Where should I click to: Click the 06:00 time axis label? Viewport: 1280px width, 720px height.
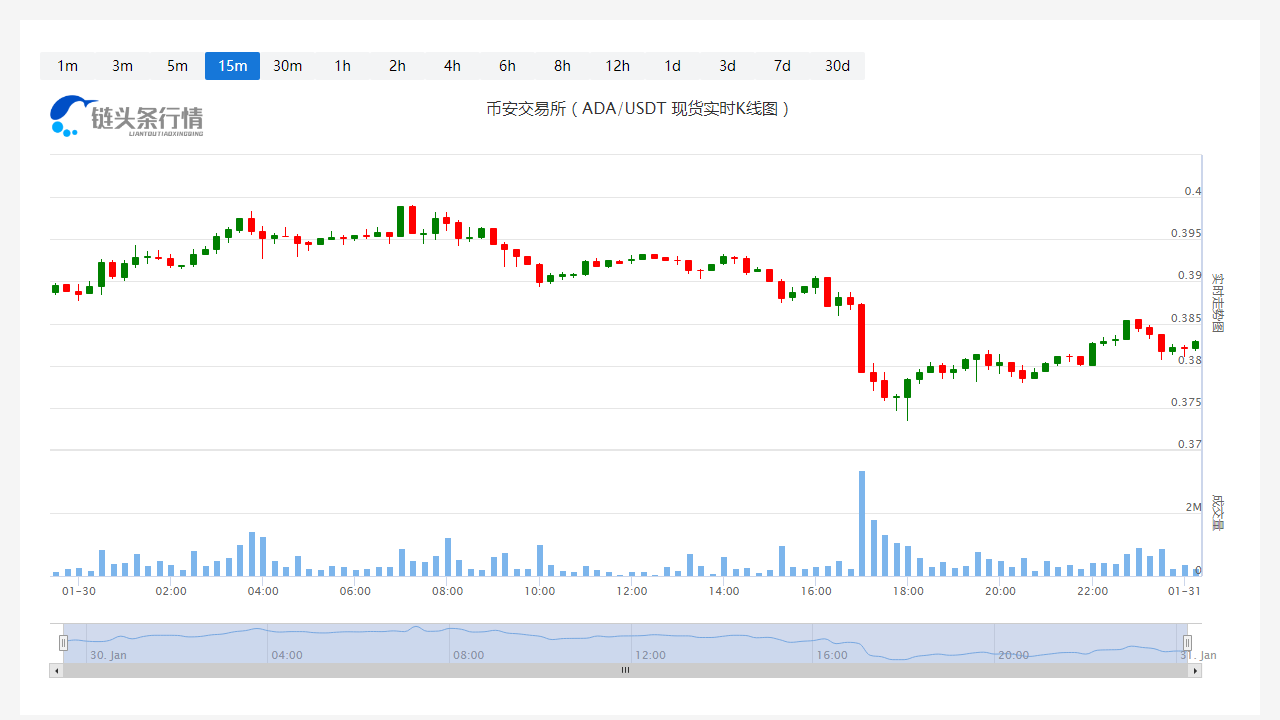[x=355, y=591]
